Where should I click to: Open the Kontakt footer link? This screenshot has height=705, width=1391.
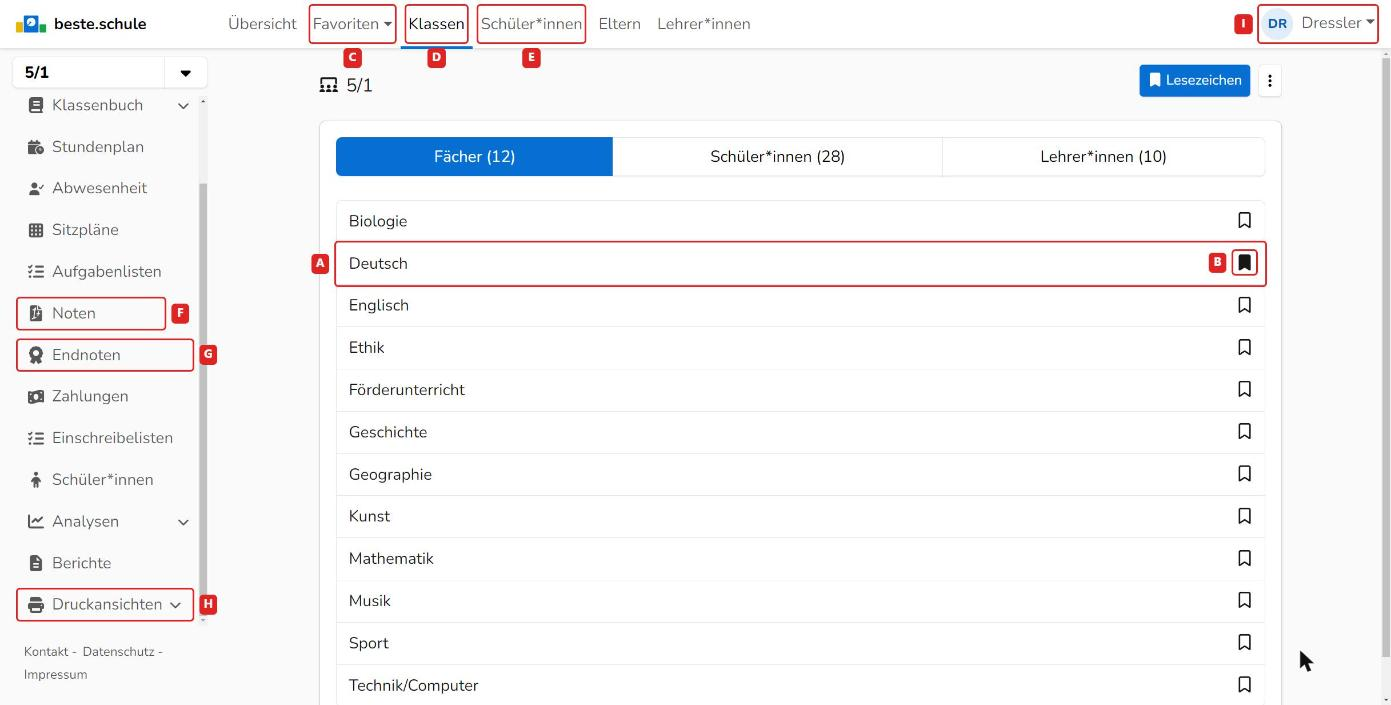46,652
